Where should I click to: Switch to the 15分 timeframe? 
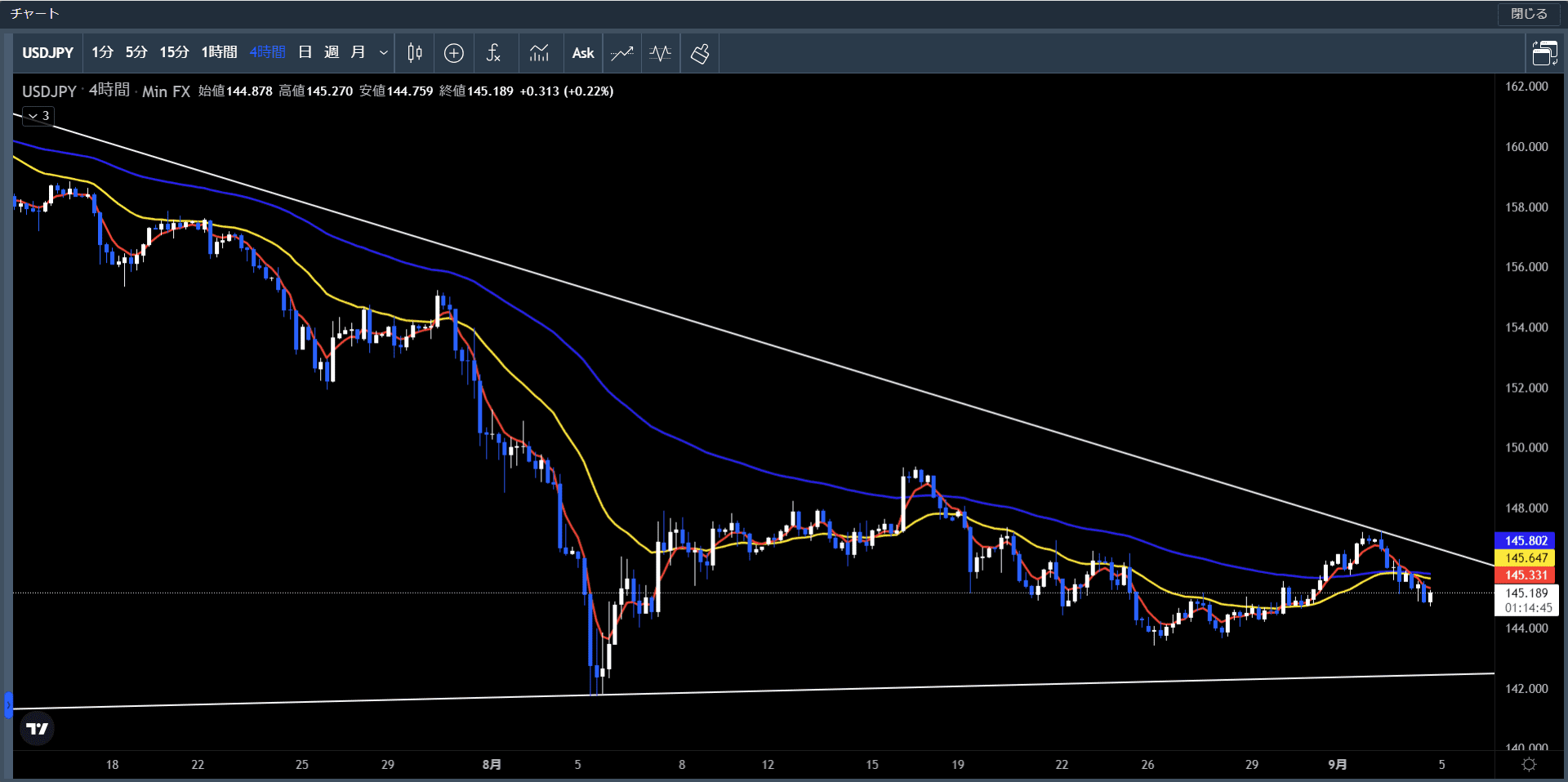pyautogui.click(x=174, y=53)
